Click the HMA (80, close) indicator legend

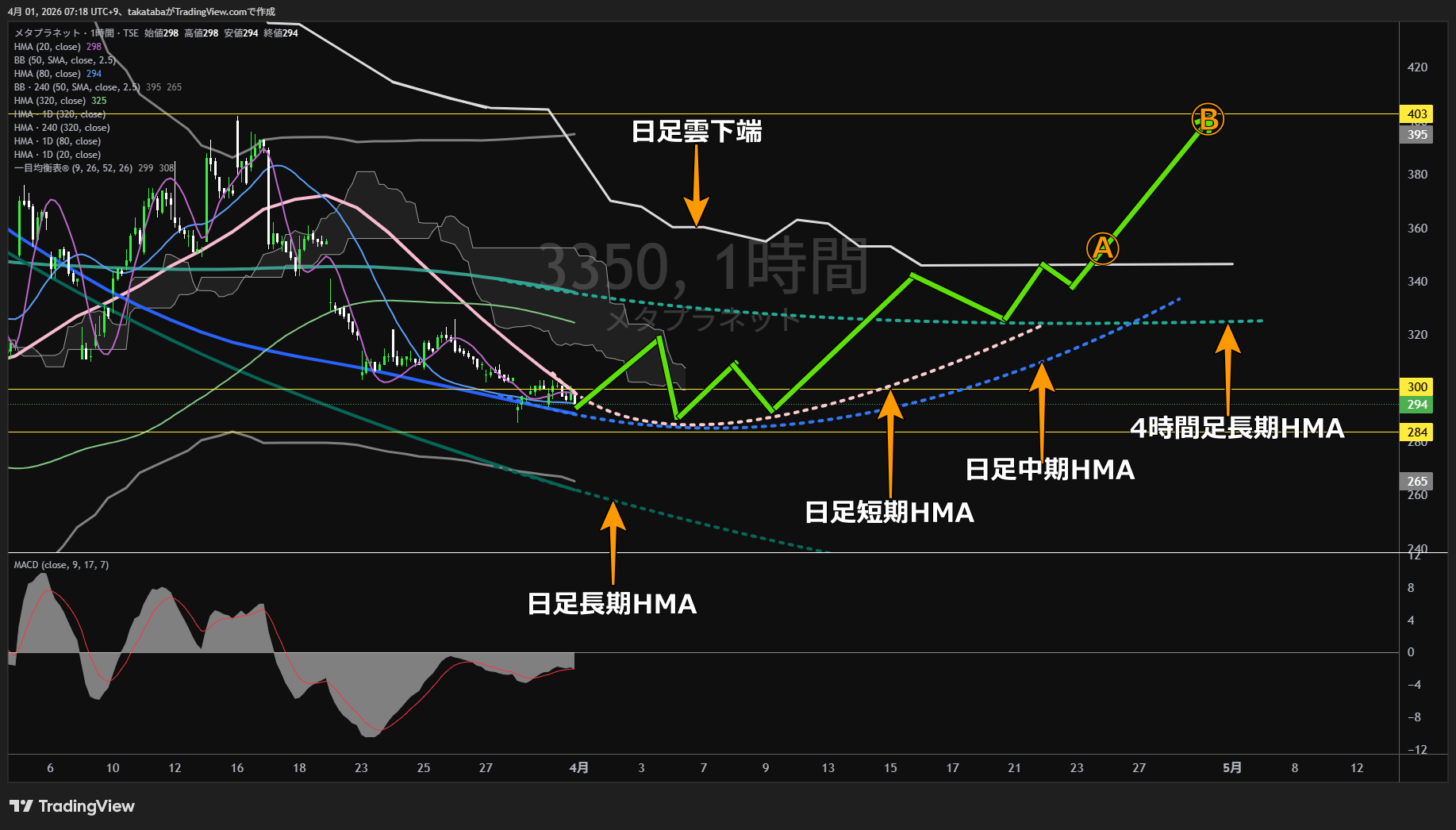(58, 74)
